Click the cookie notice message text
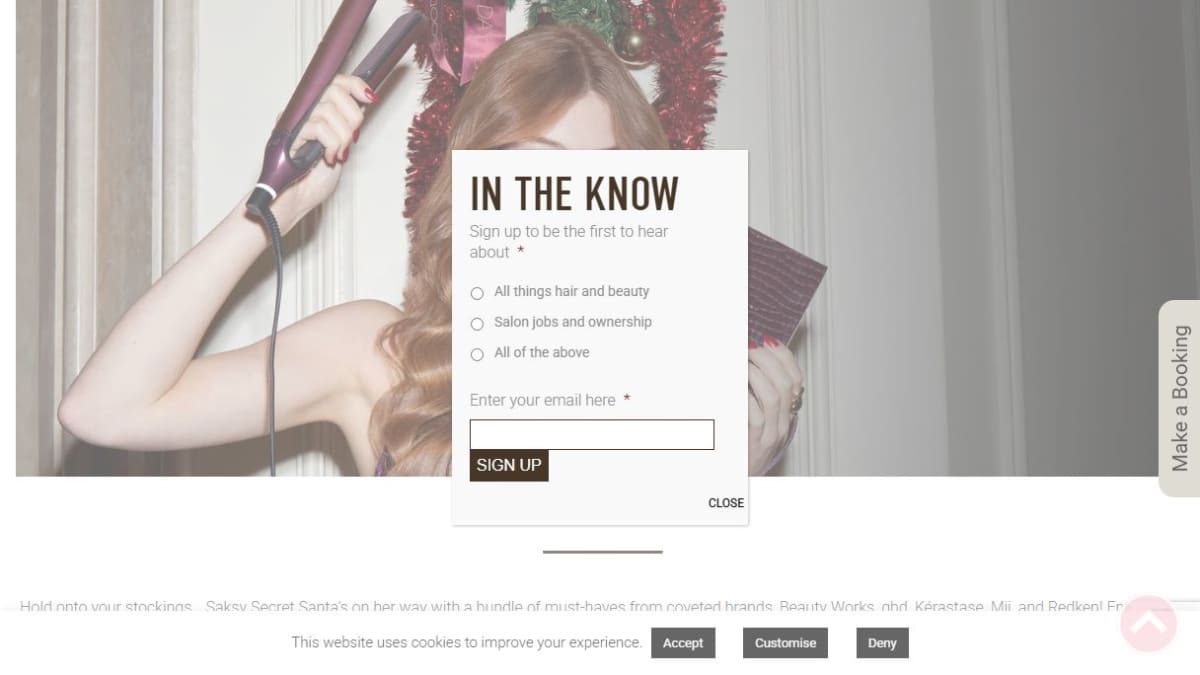Viewport: 1200px width, 675px height. (x=466, y=642)
